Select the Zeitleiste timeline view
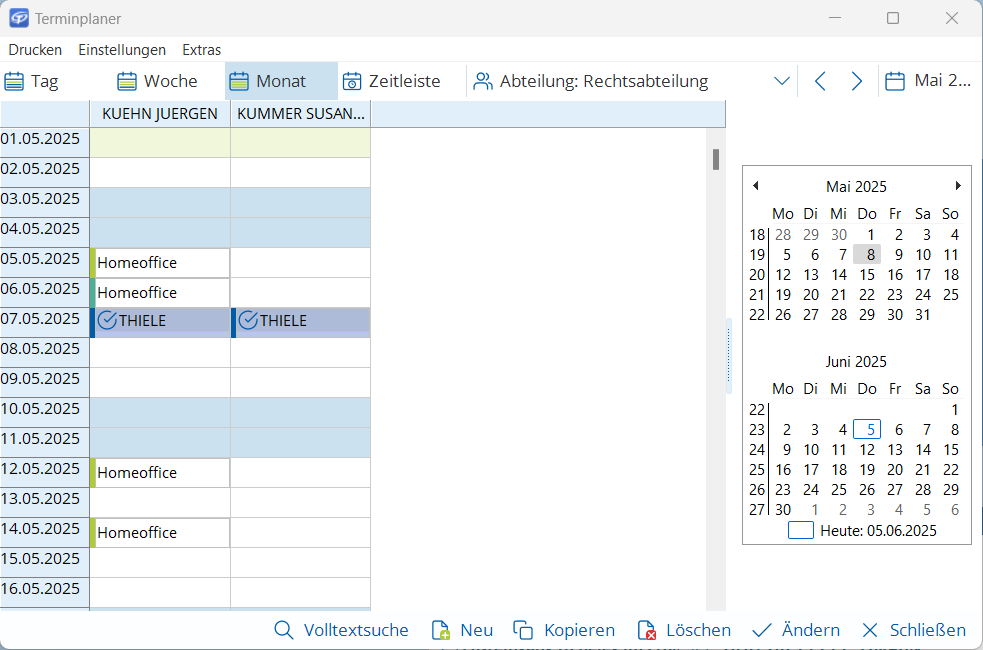Image resolution: width=983 pixels, height=650 pixels. click(392, 81)
